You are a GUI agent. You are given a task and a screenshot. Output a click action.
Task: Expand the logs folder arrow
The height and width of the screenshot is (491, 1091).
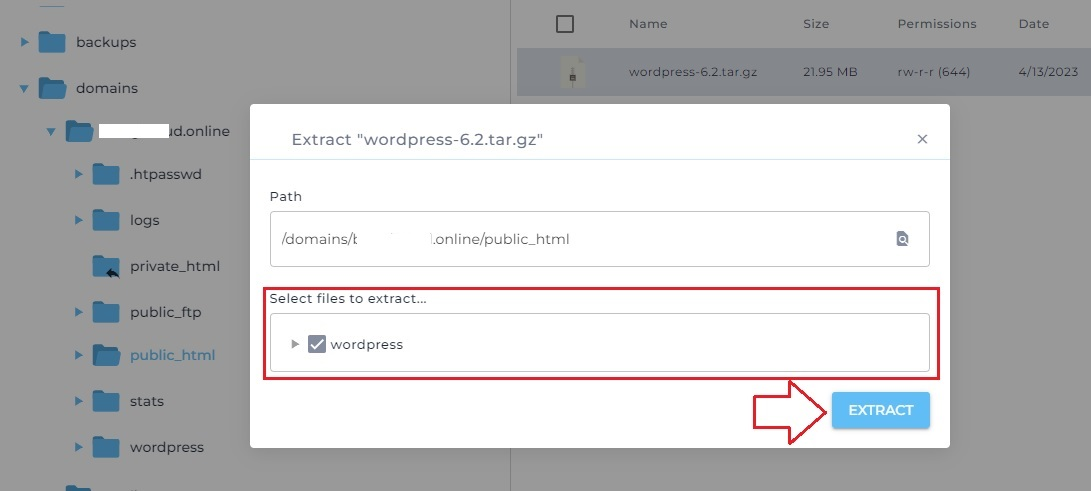pyautogui.click(x=79, y=220)
